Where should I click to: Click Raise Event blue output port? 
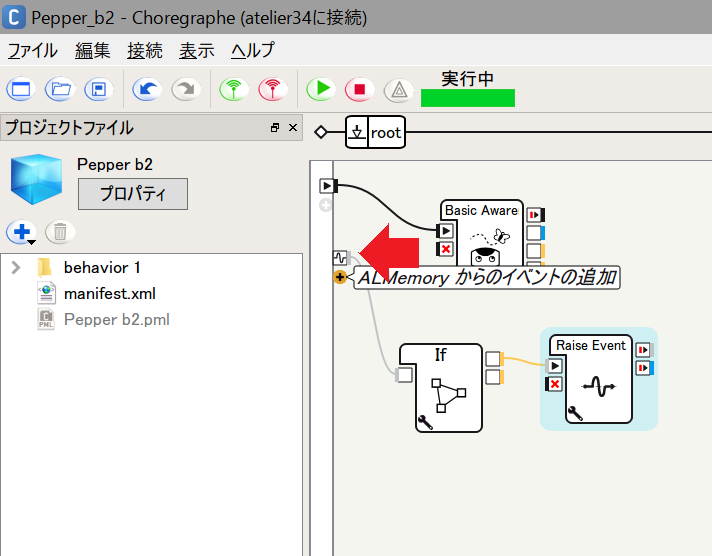coord(644,367)
